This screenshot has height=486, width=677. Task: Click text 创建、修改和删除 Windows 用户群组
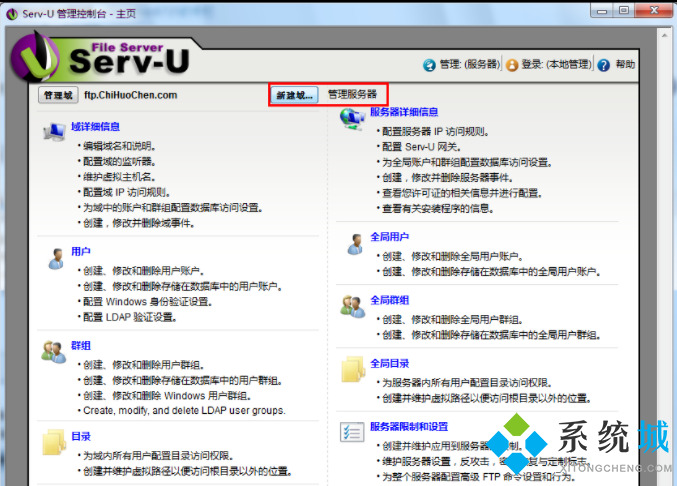tap(167, 396)
